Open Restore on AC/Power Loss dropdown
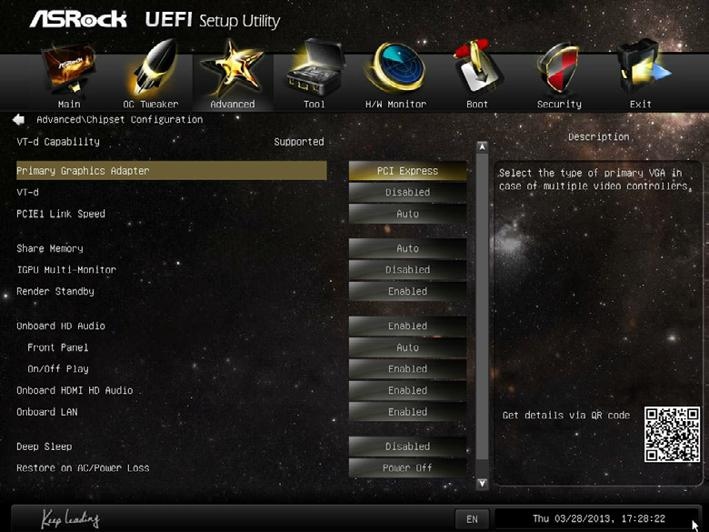 click(x=407, y=468)
